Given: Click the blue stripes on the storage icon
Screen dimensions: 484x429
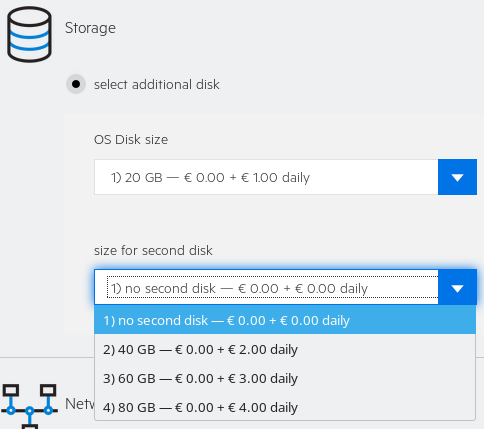Looking at the screenshot, I should click(x=29, y=40).
